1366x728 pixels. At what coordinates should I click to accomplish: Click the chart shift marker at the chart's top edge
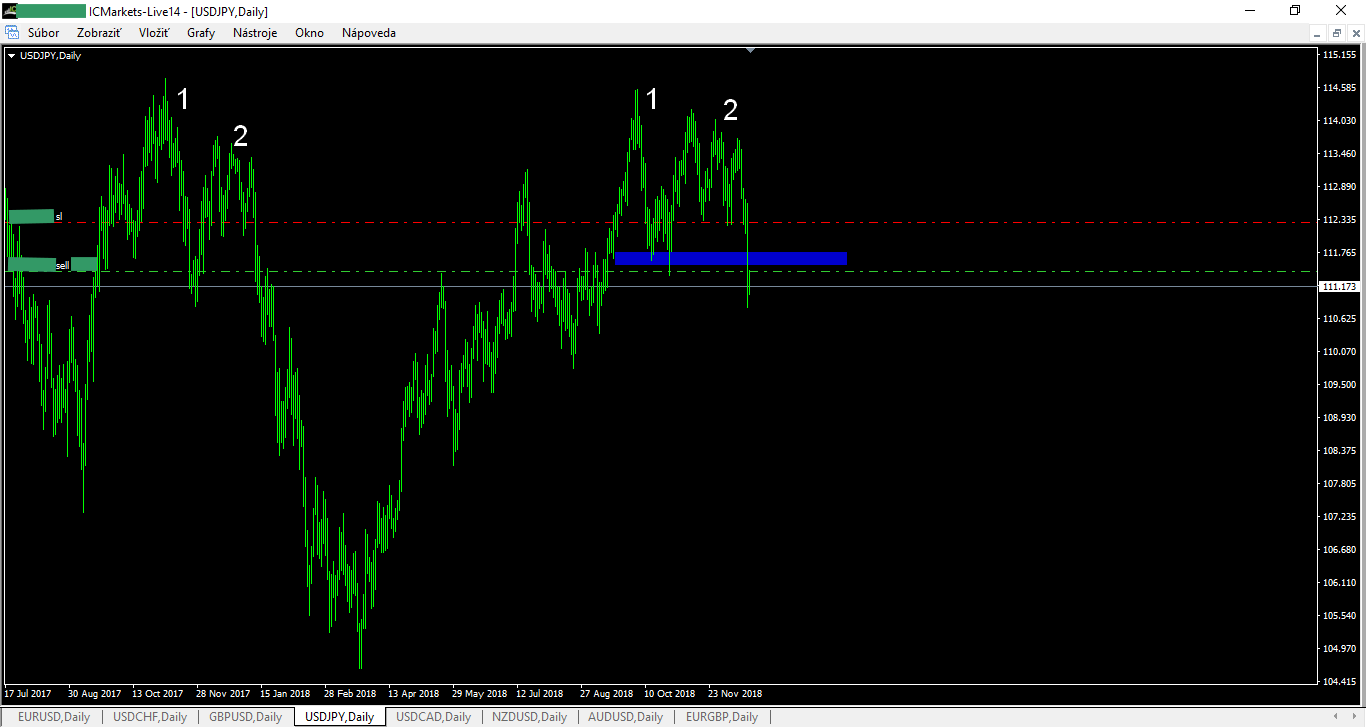(x=750, y=50)
